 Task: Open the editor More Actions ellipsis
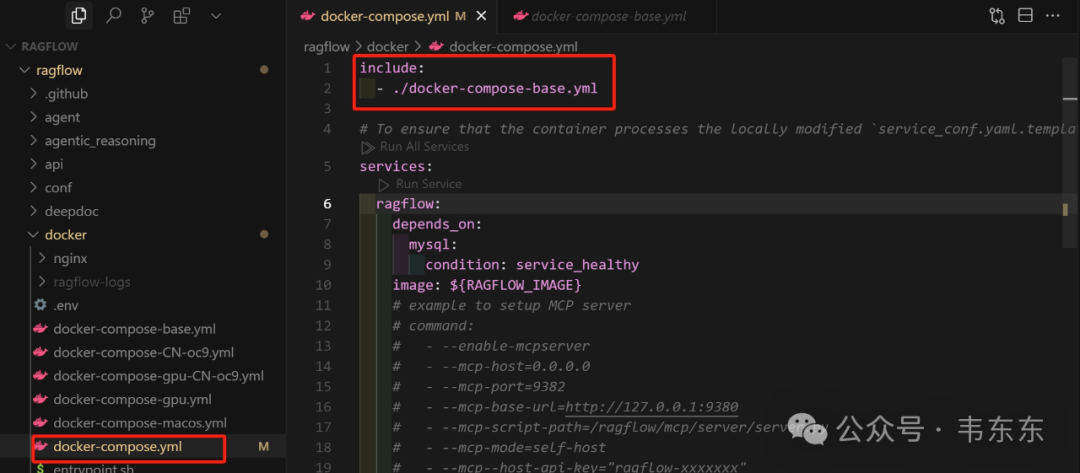click(x=1055, y=16)
